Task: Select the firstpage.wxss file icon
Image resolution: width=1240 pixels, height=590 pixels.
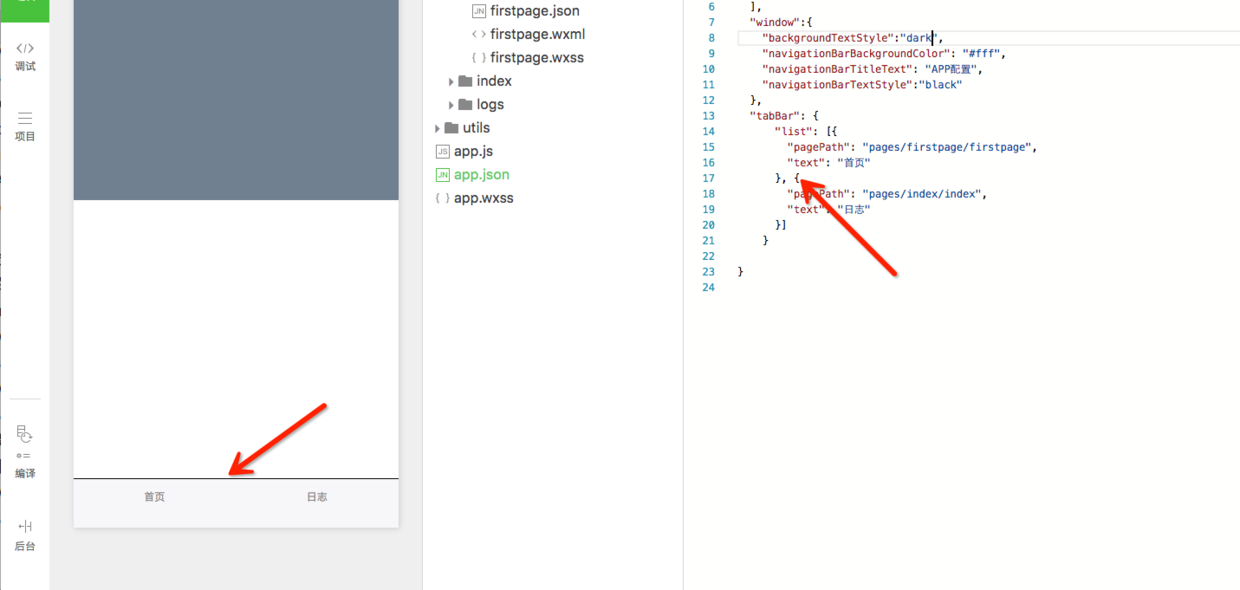Action: pyautogui.click(x=479, y=58)
